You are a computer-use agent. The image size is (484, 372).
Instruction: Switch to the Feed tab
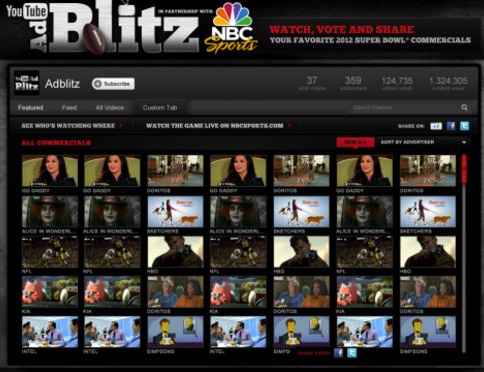69,108
